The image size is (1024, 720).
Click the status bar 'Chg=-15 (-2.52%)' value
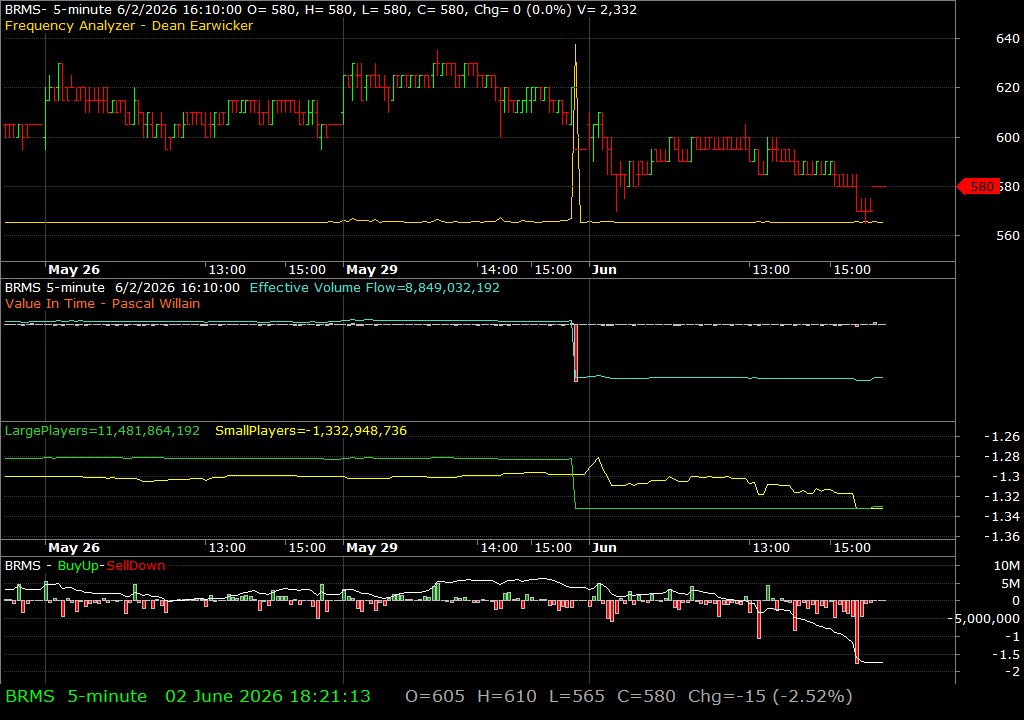771,696
